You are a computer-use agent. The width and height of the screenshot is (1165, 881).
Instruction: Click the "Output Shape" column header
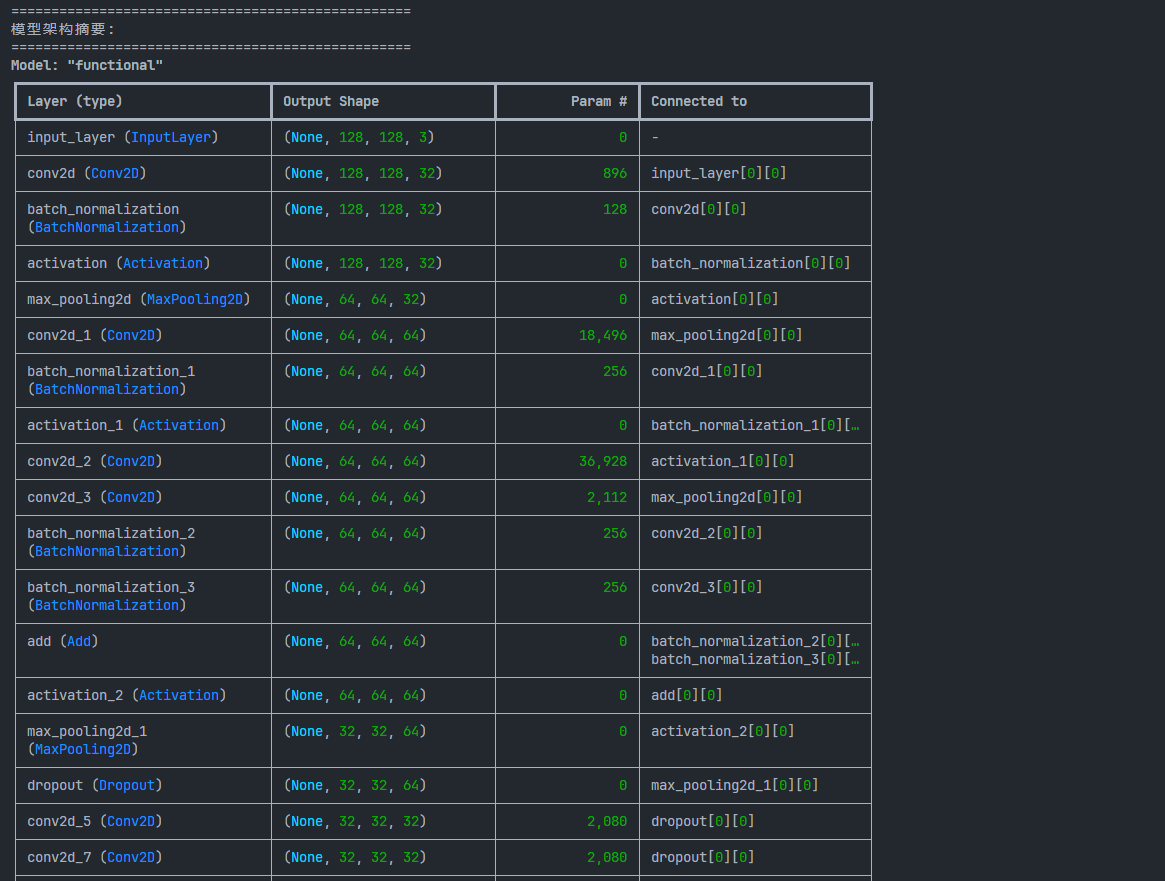(x=331, y=102)
